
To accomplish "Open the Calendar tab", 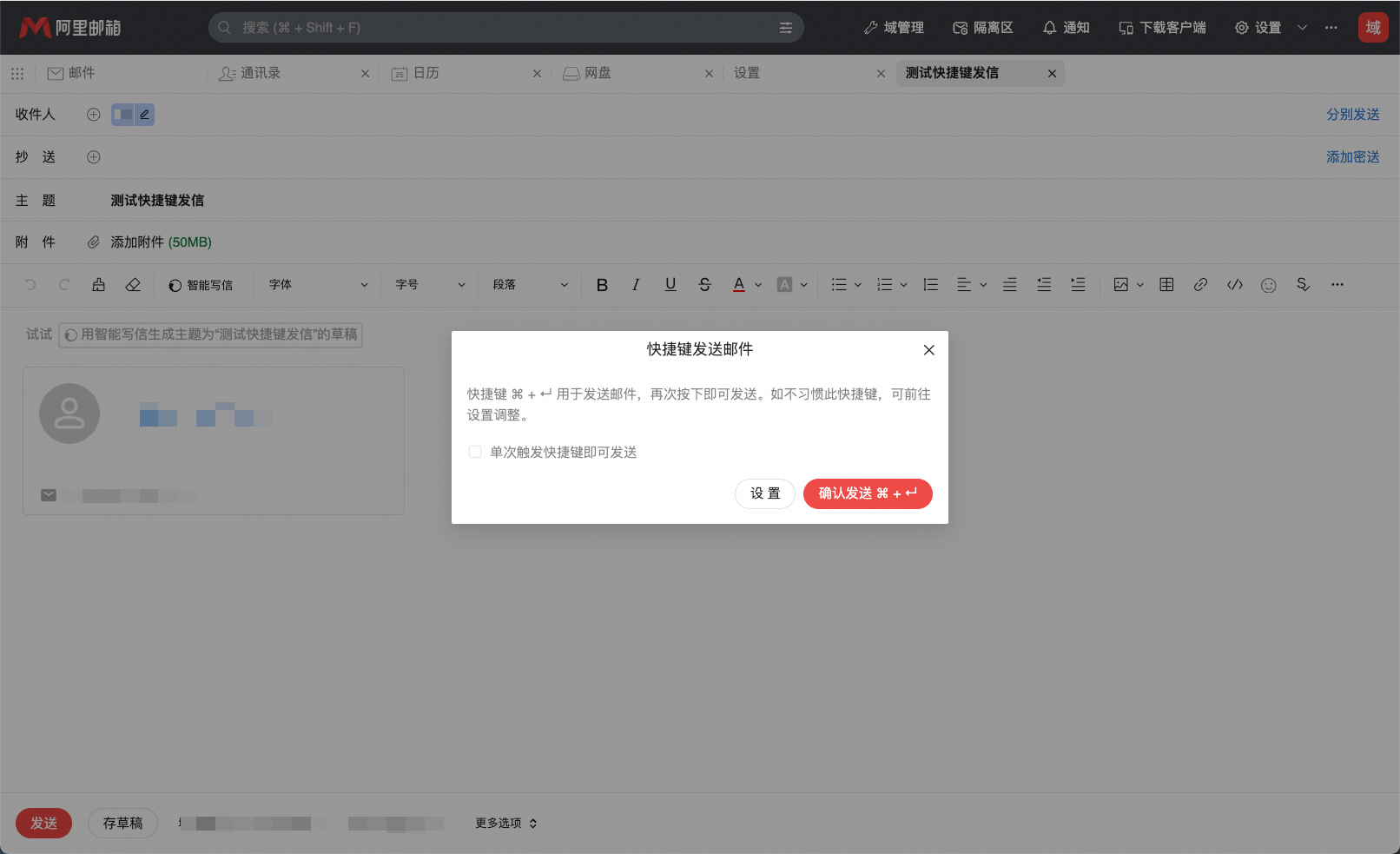I will (x=426, y=74).
